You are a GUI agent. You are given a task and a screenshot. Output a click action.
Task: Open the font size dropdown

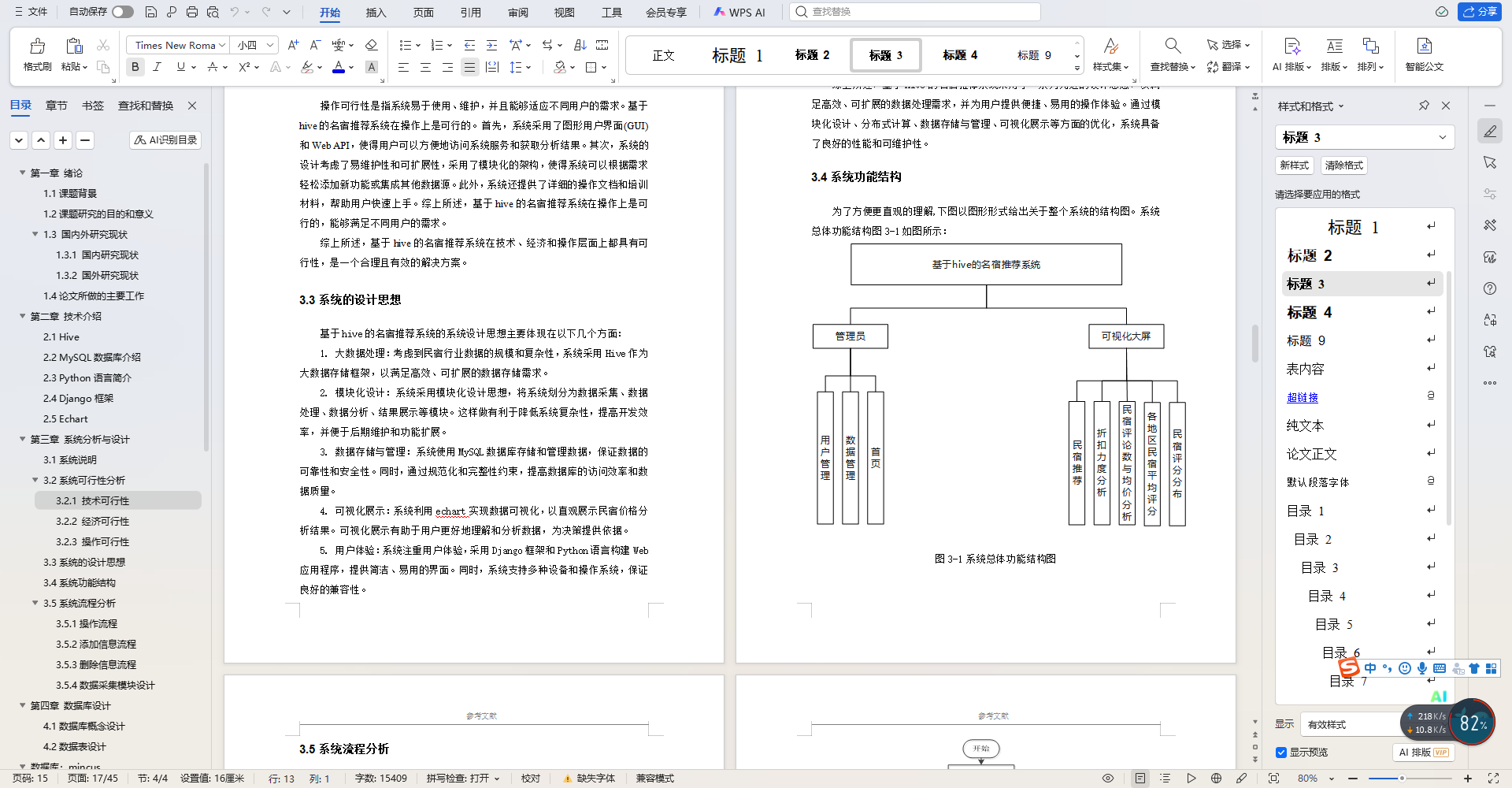[270, 45]
